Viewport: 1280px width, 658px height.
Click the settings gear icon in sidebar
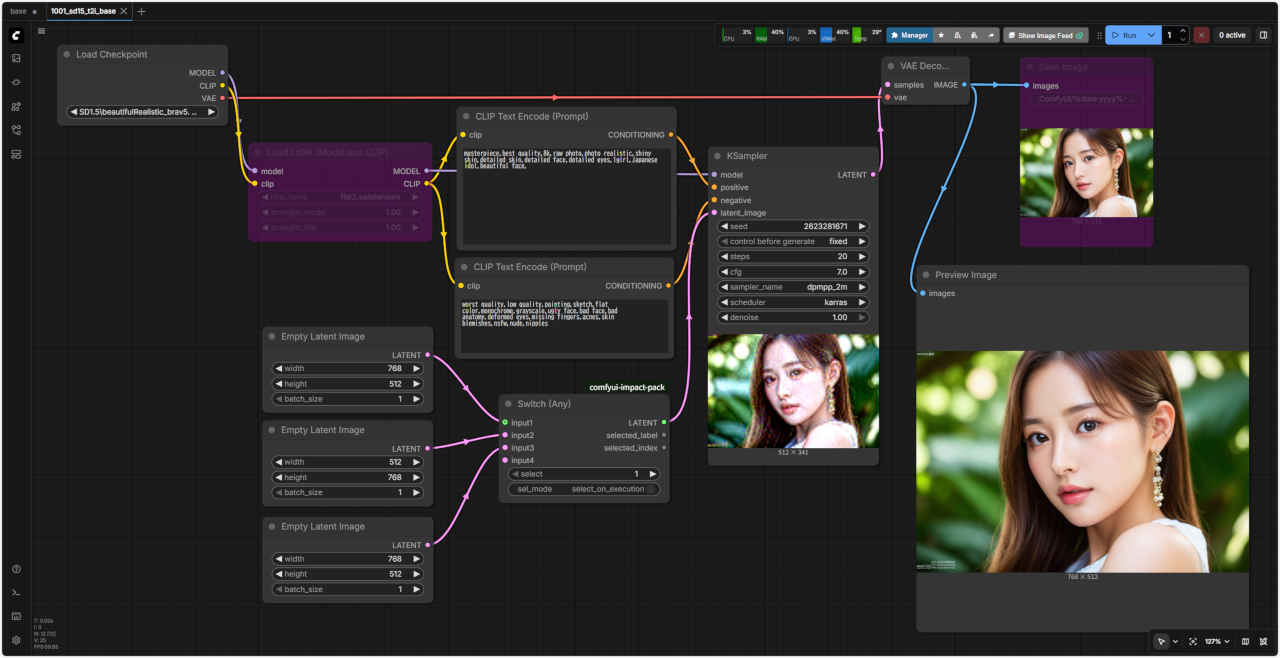[x=16, y=640]
